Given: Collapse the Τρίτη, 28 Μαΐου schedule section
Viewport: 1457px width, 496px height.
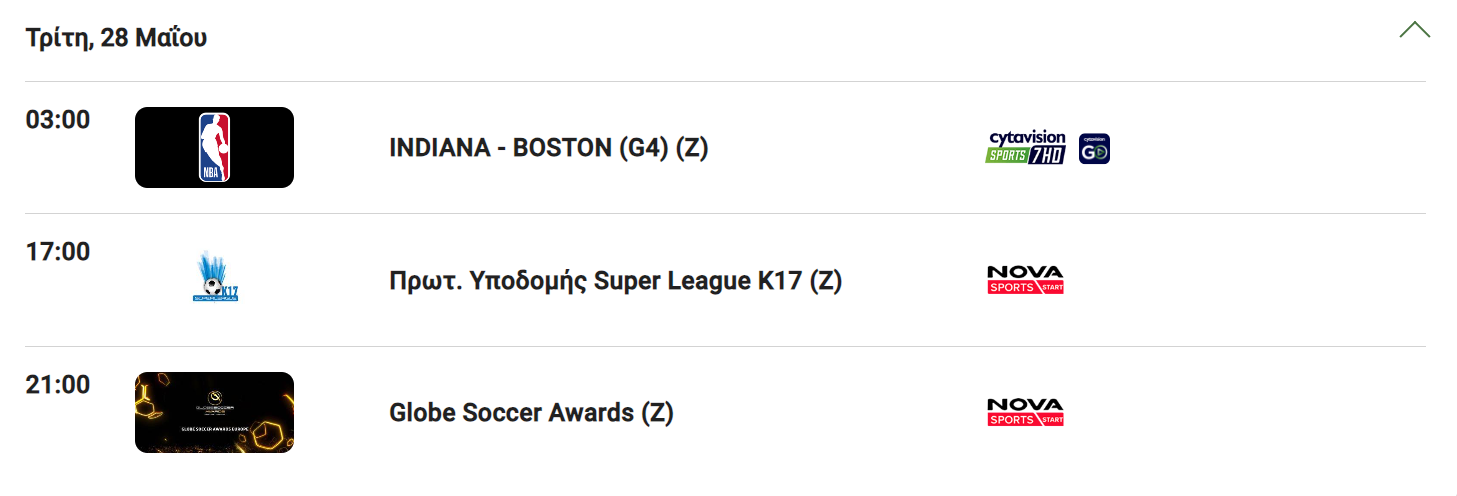Looking at the screenshot, I should pyautogui.click(x=1414, y=29).
